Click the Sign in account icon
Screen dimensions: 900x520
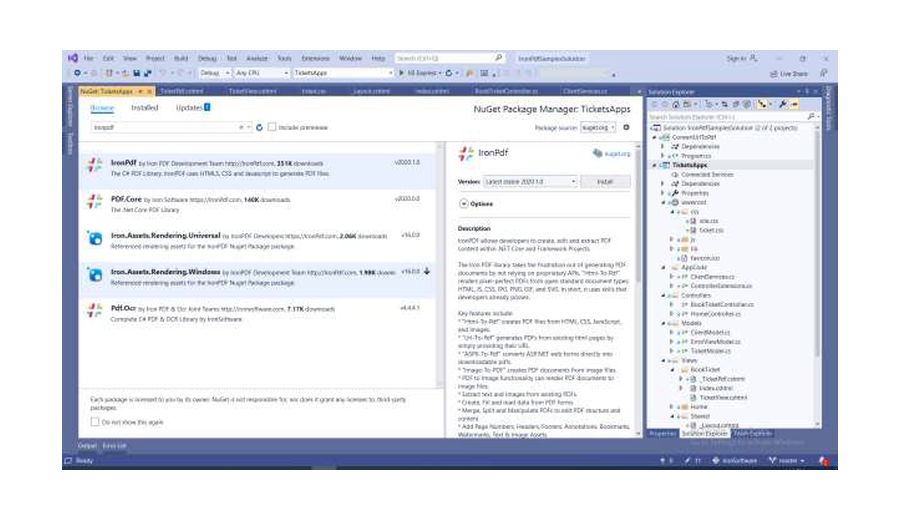click(x=753, y=58)
